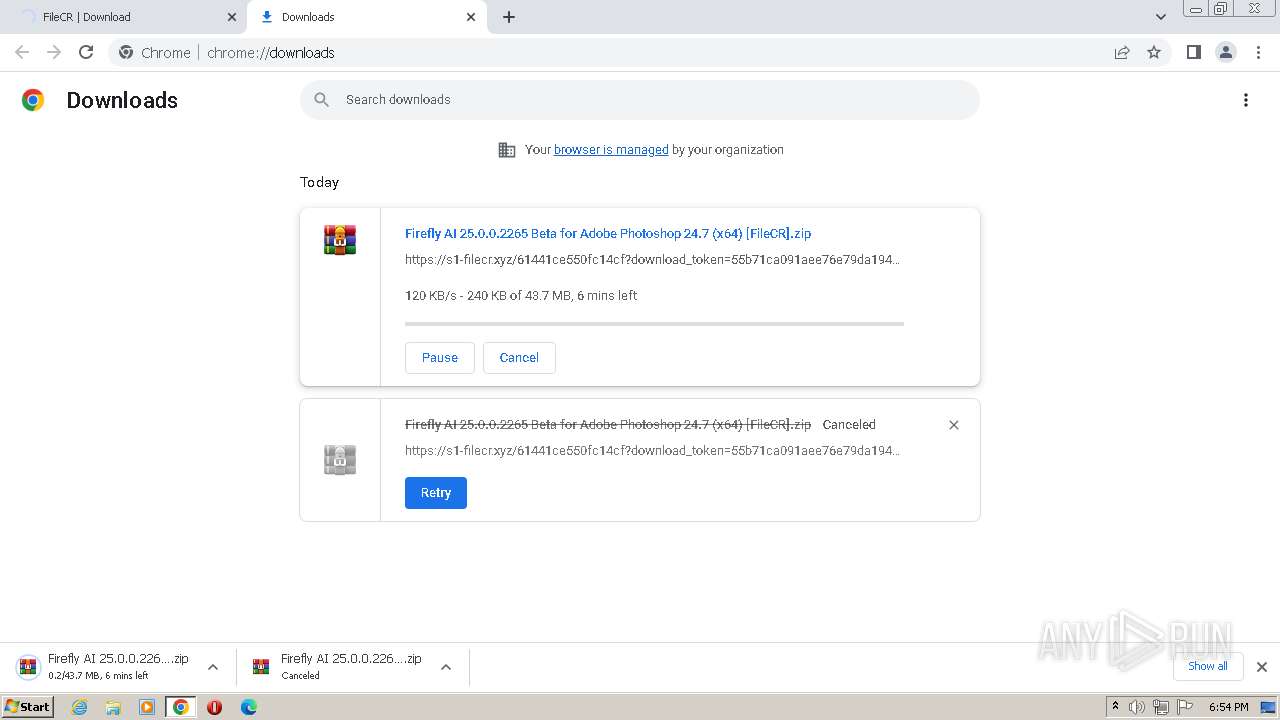
Task: Close the Downloads tab
Action: point(471,17)
